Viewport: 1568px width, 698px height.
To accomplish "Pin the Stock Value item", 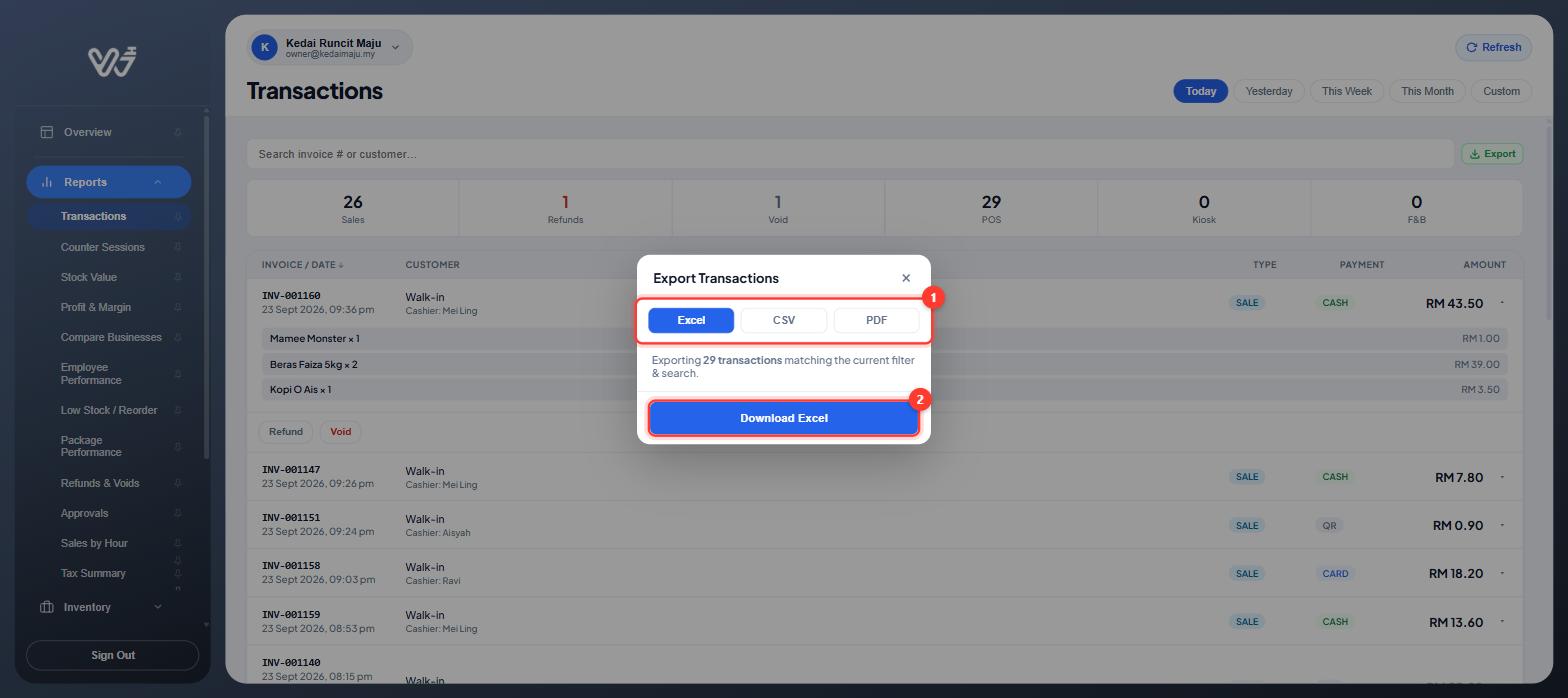I will (x=178, y=277).
